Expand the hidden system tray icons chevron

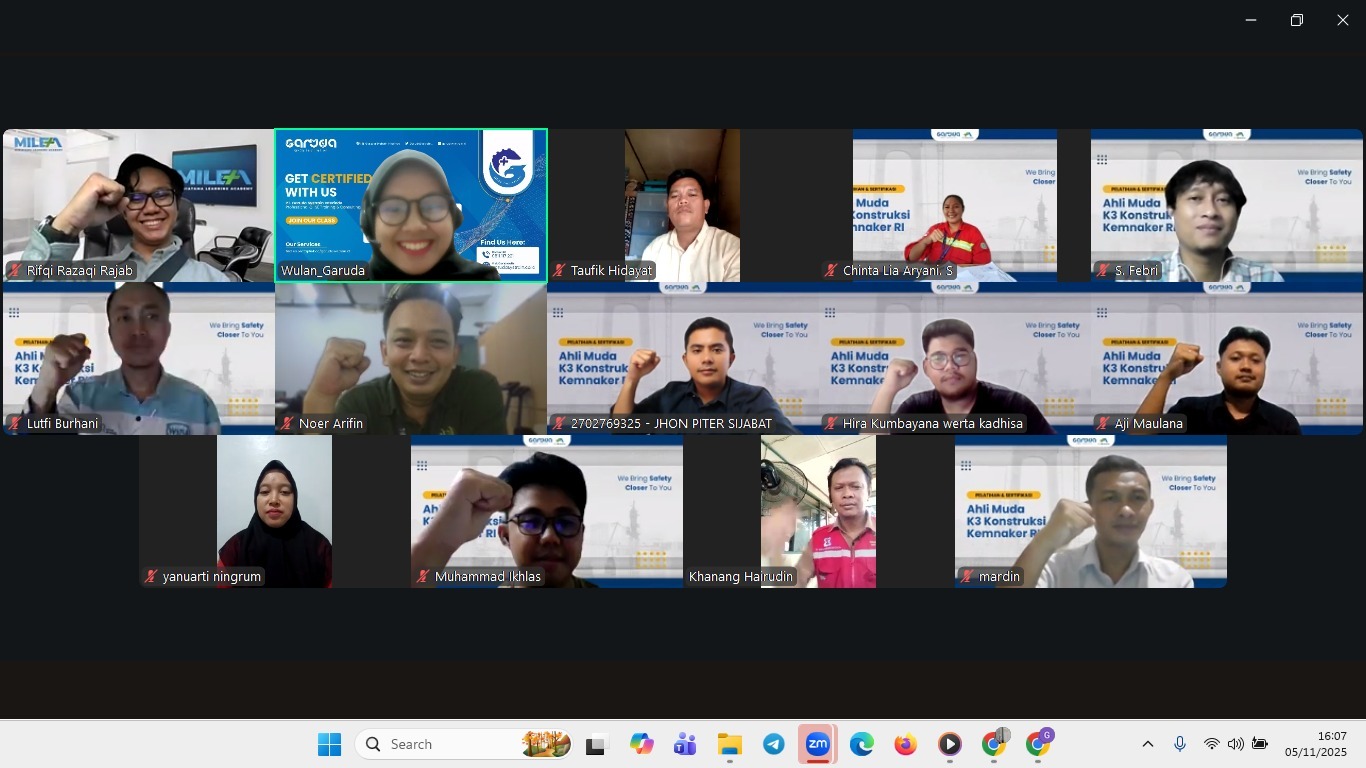(1148, 744)
